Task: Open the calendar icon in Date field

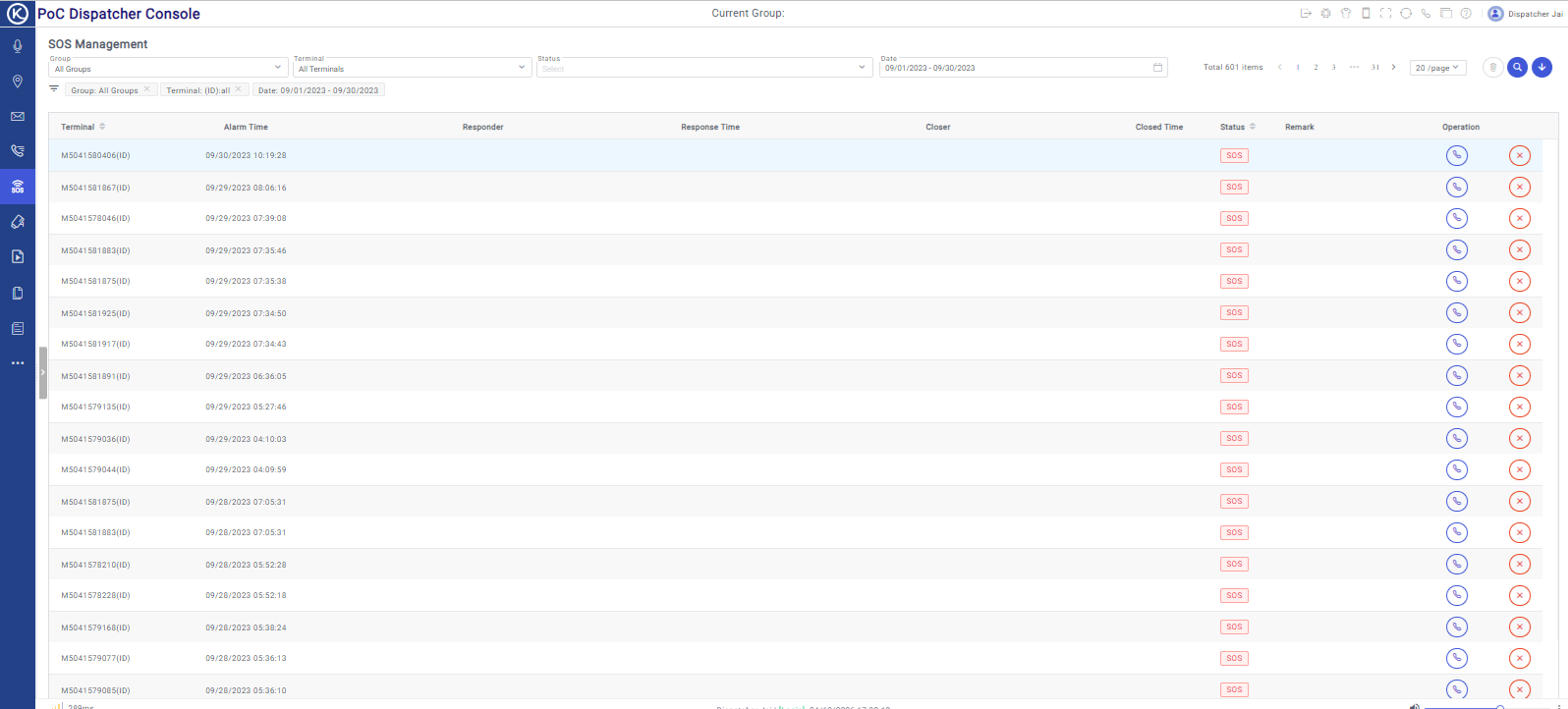Action: (x=1157, y=68)
